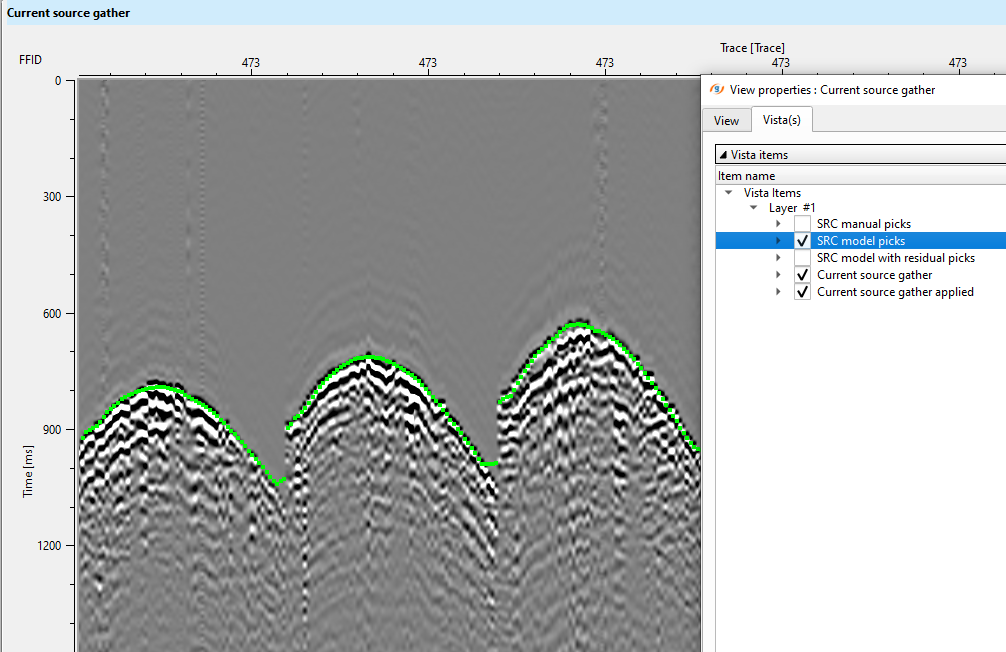
Task: Expand the SRC model picks node
Action: tap(778, 241)
